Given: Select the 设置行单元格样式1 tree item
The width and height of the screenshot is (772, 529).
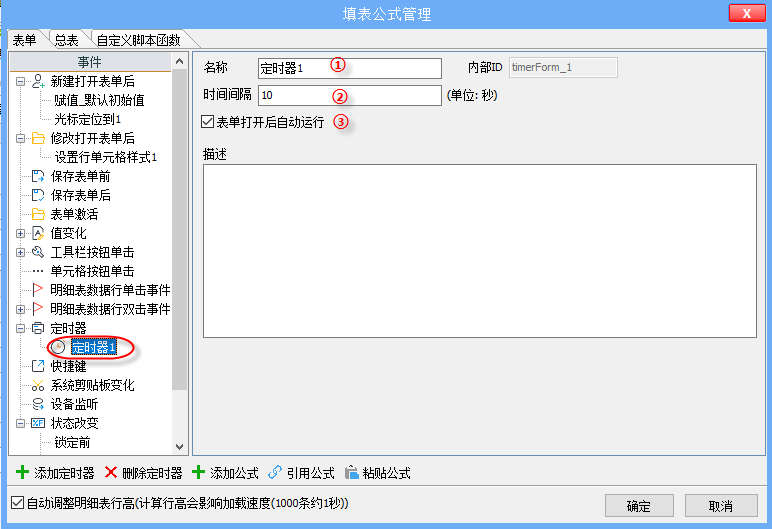Looking at the screenshot, I should 106,158.
